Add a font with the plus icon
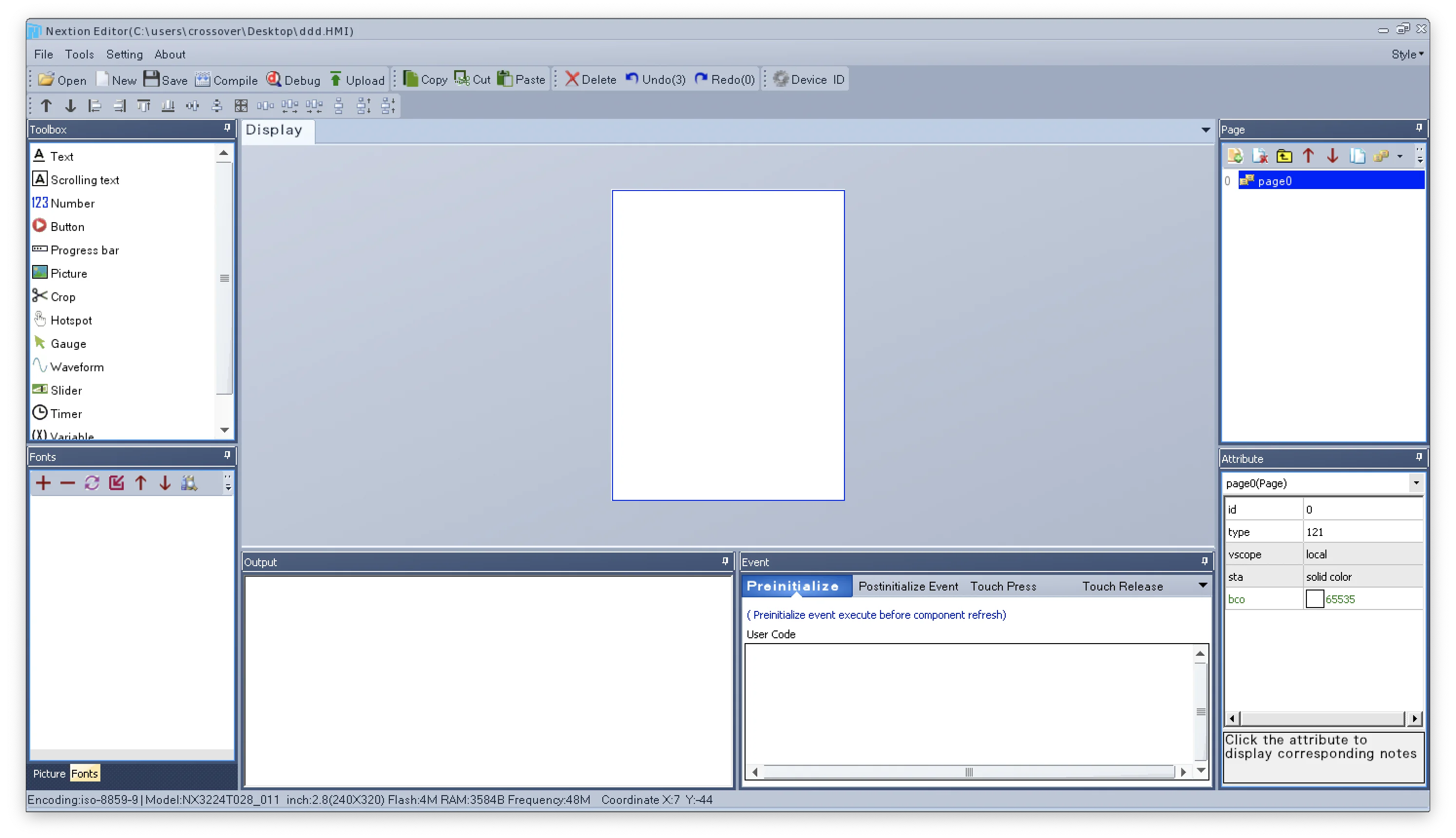 tap(43, 483)
